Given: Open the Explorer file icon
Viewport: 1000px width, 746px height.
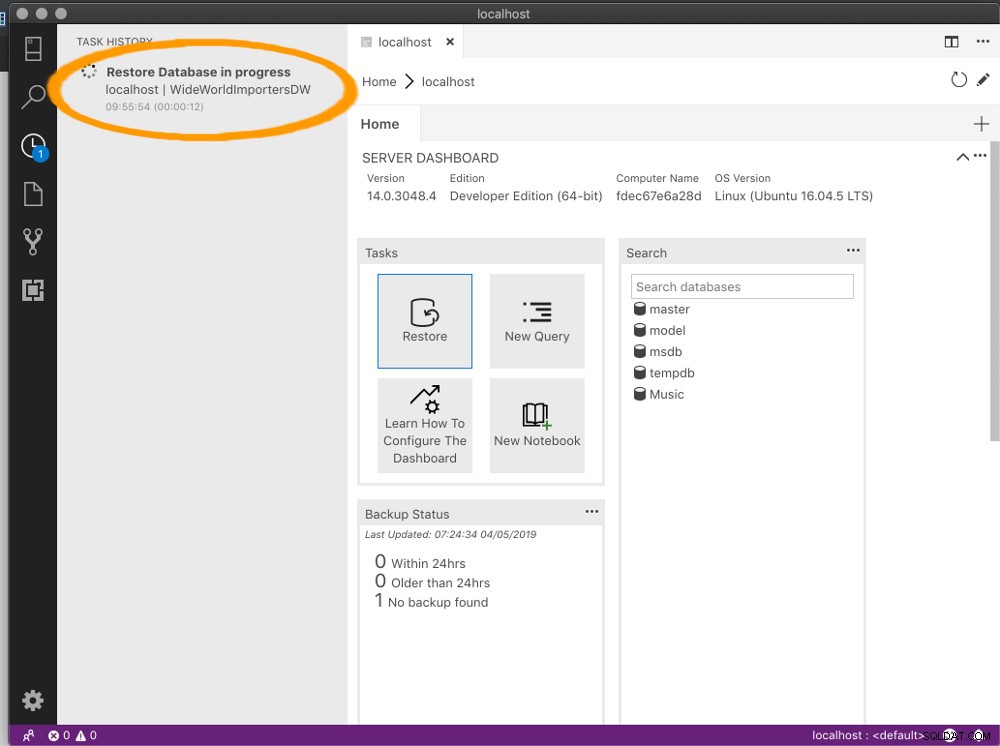Looking at the screenshot, I should pos(33,194).
